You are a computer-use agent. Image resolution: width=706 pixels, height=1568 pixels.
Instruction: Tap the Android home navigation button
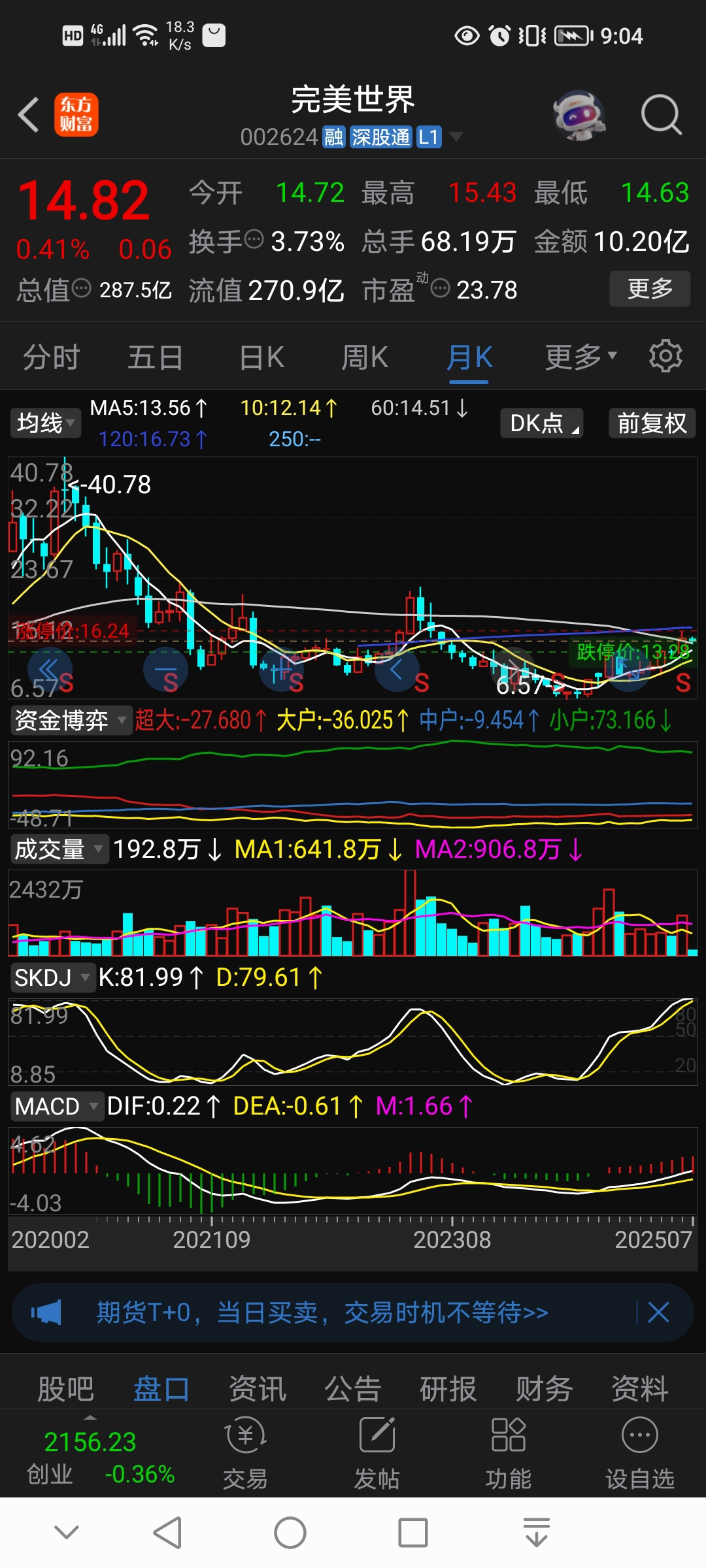(x=290, y=1532)
